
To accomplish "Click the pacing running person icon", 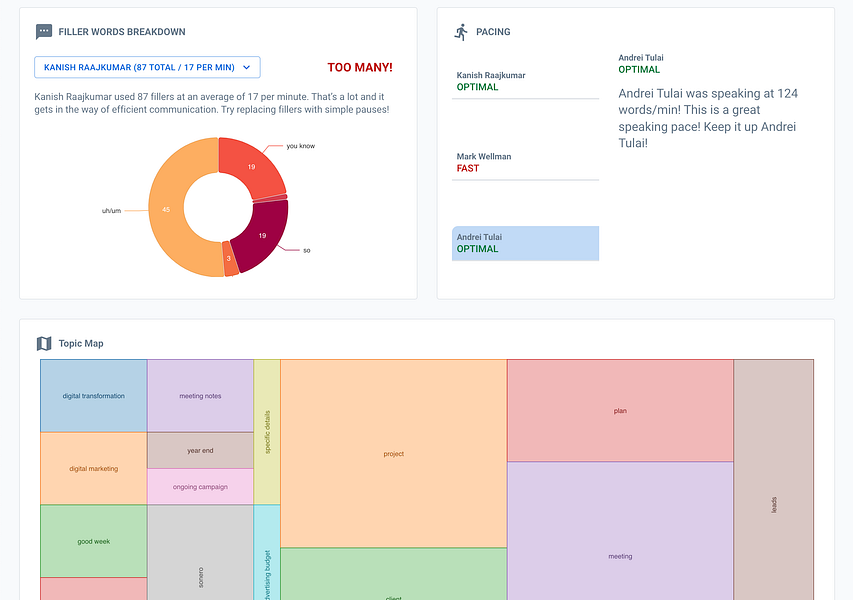I will pos(461,32).
